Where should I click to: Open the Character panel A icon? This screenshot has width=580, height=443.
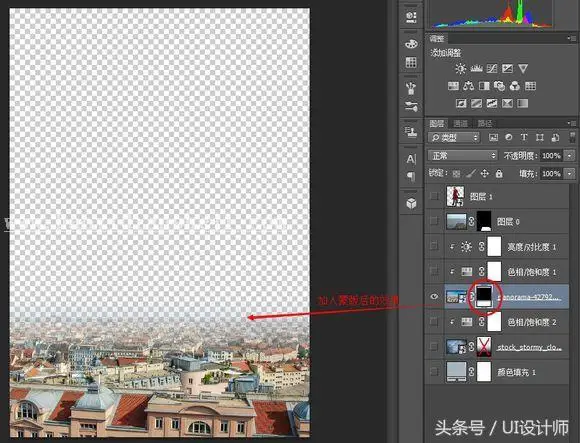411,159
